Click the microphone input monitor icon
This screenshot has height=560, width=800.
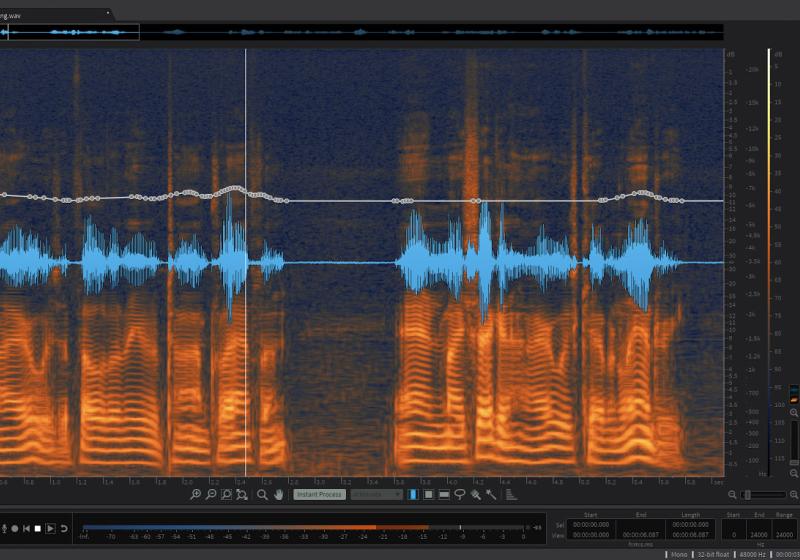coord(4,528)
